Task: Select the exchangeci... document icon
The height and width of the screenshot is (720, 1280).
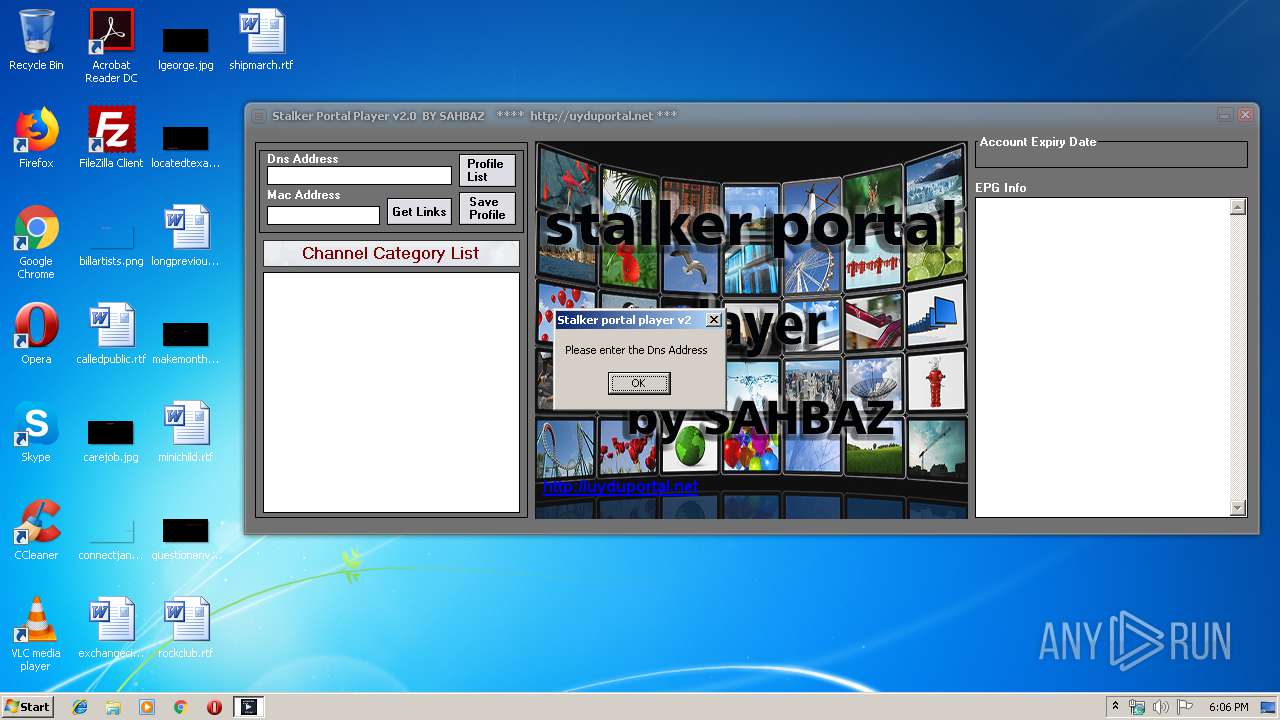Action: [x=111, y=628]
